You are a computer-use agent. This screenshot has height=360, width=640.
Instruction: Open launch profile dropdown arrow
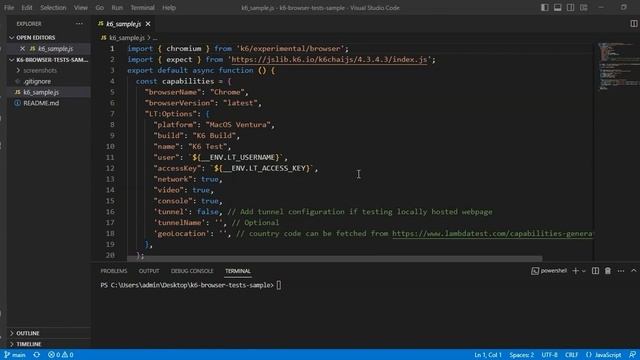click(584, 271)
